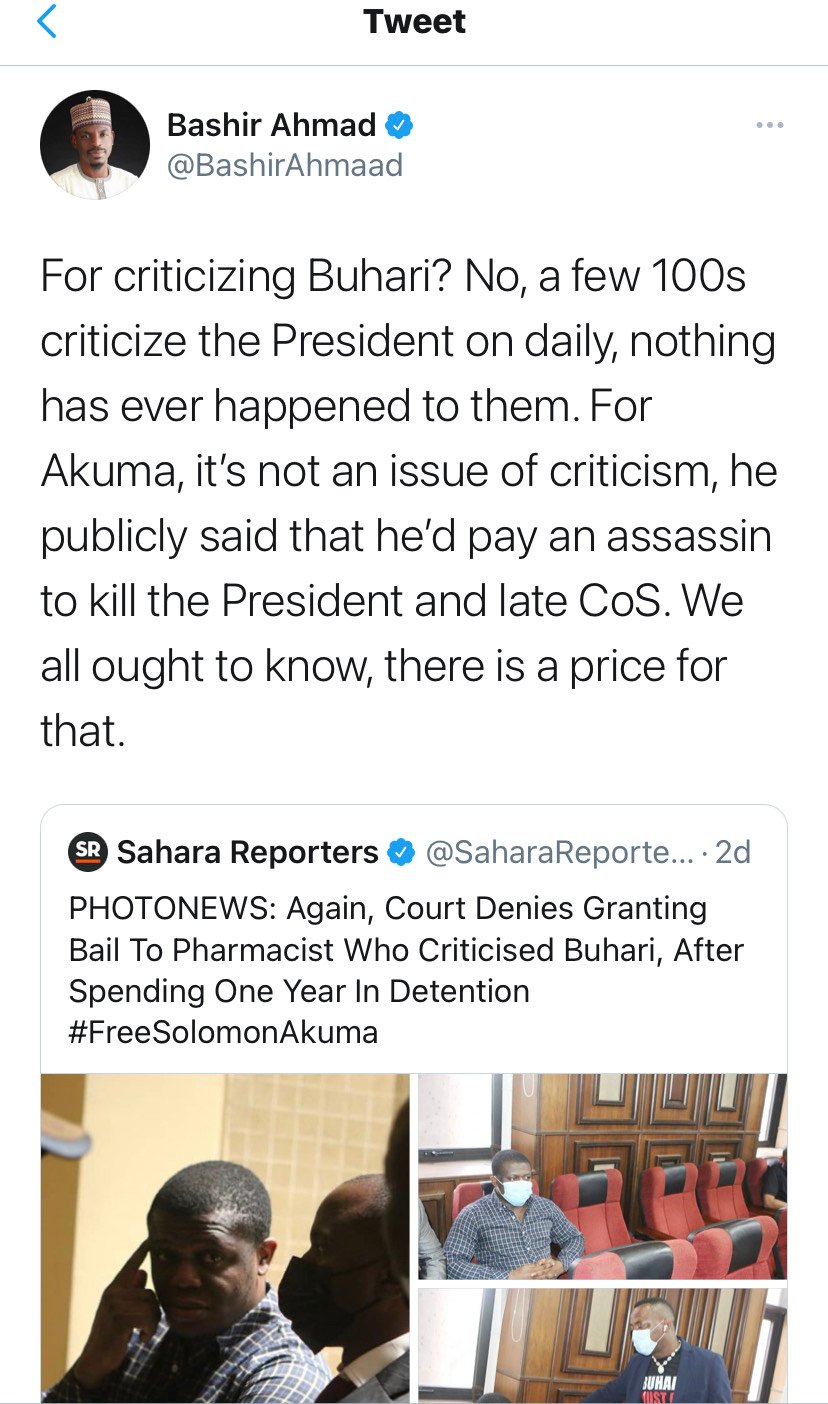Open the Sahara Reporters account name
The width and height of the screenshot is (828, 1404).
(x=247, y=852)
